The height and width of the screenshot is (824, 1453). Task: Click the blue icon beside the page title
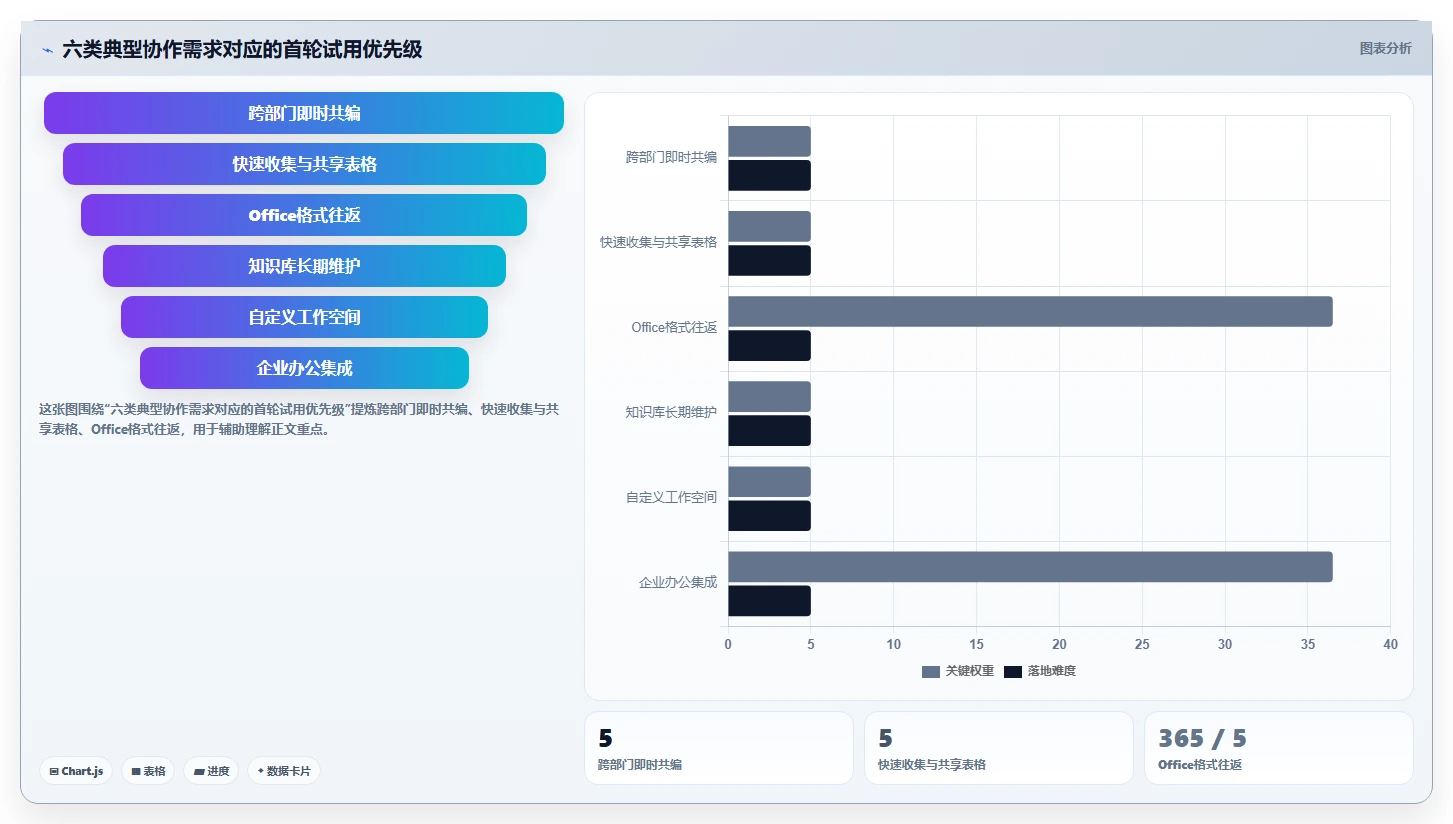pyautogui.click(x=47, y=50)
